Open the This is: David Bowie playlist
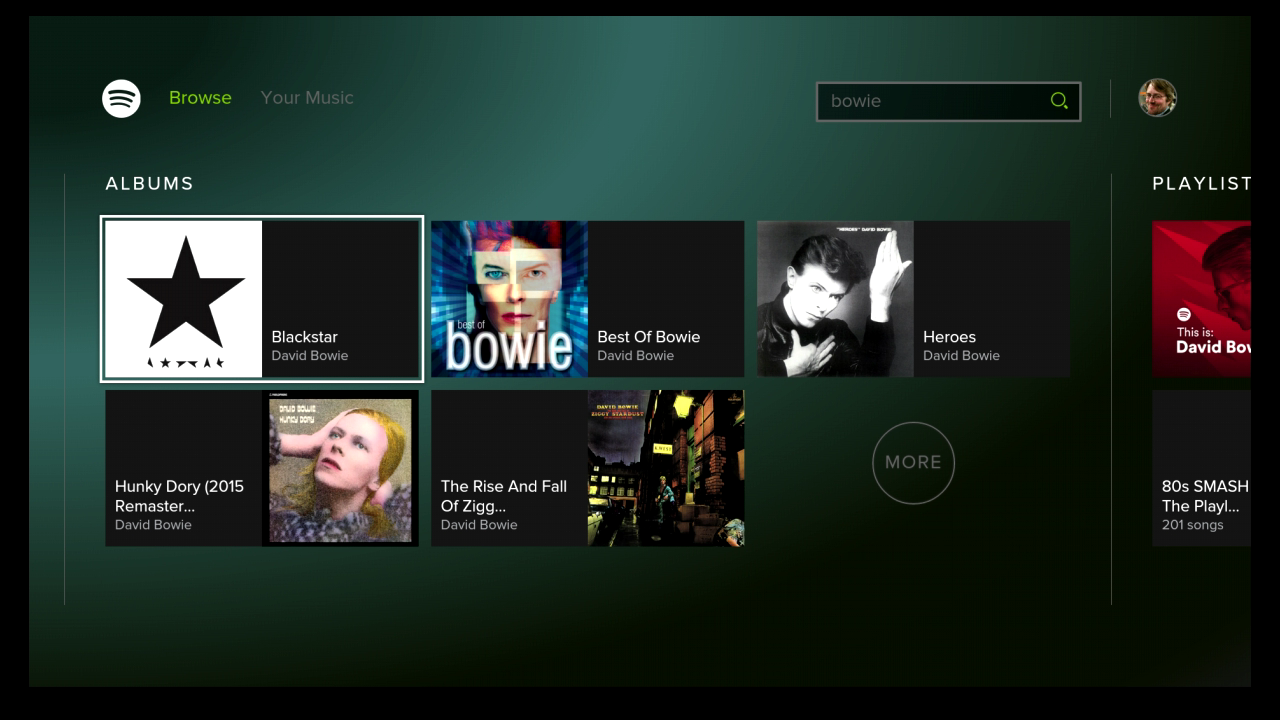This screenshot has width=1280, height=720. point(1201,299)
